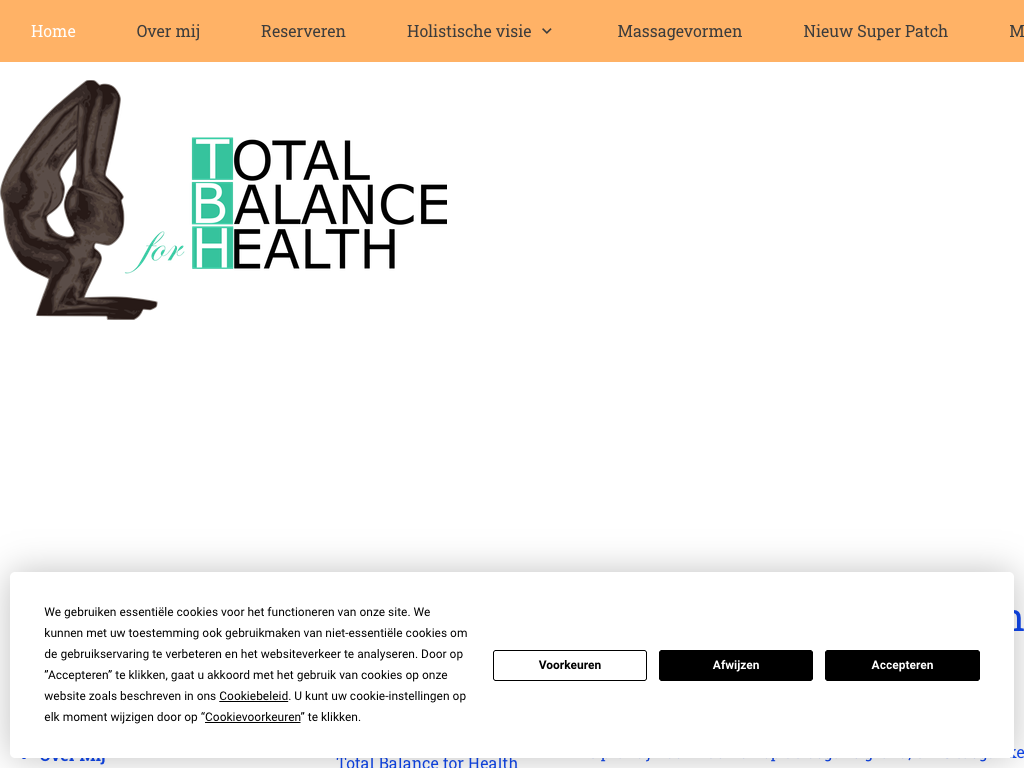Screen dimensions: 1024x768
Task: Open the Nieuw Super Patch page
Action: pos(875,31)
